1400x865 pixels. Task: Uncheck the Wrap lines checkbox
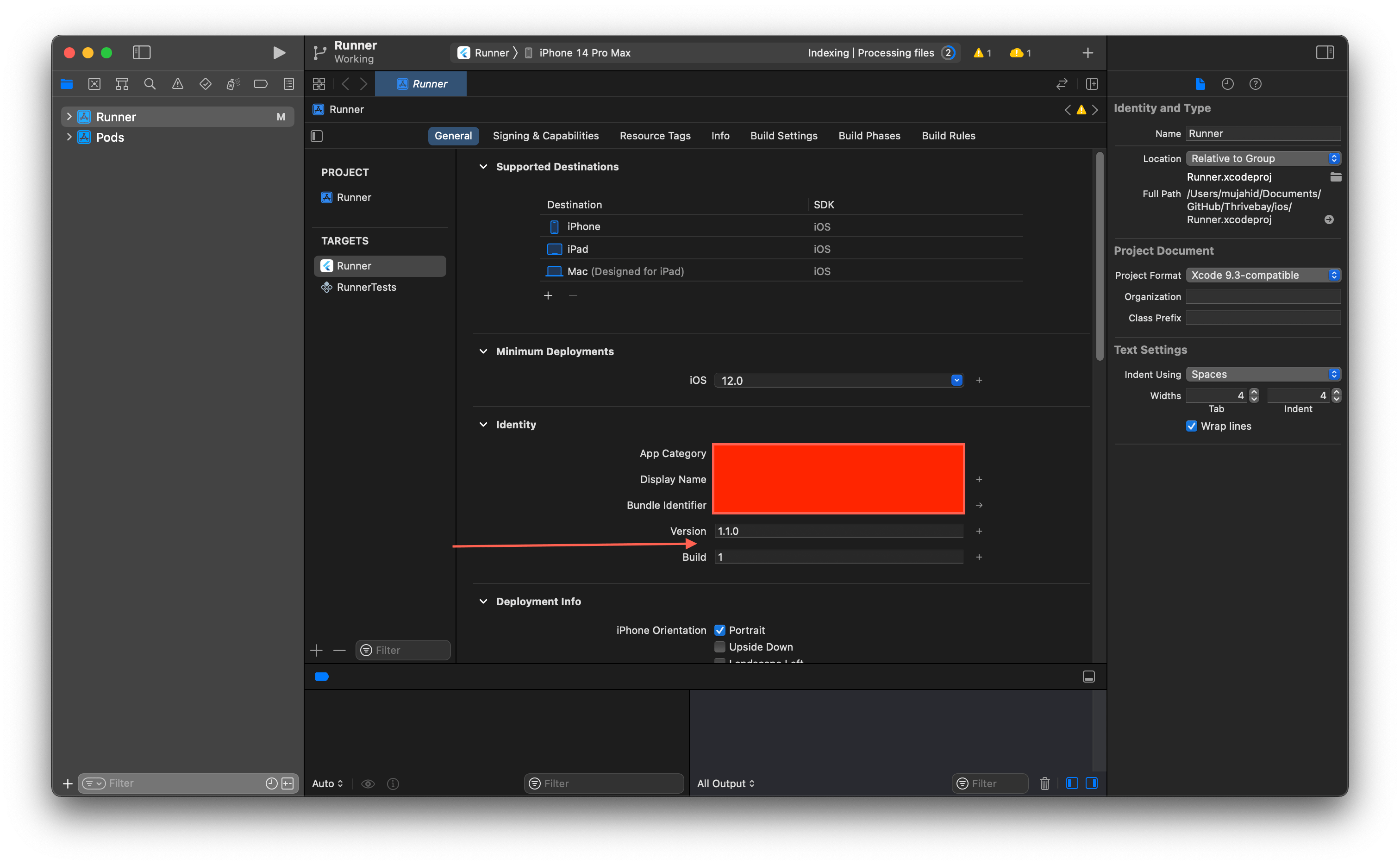[1191, 426]
